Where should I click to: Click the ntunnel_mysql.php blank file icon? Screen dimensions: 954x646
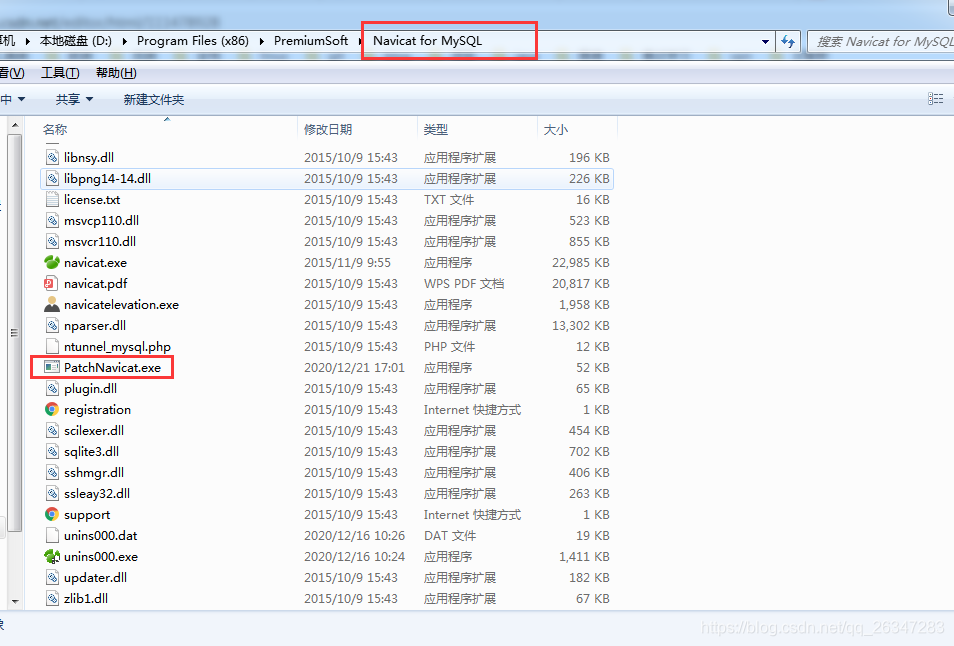pyautogui.click(x=52, y=347)
